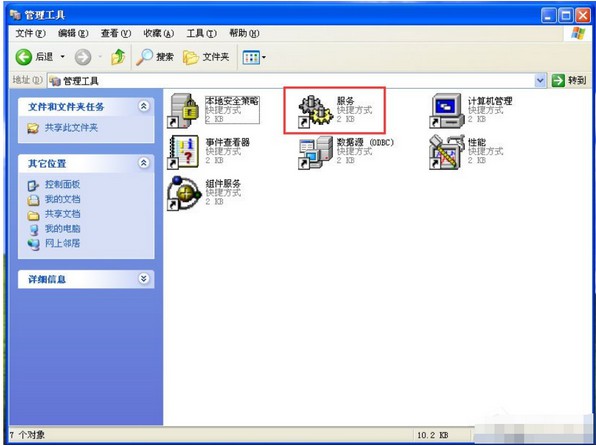Image resolution: width=596 pixels, height=446 pixels.
Task: Select the 事件查看器 icon
Action: tap(184, 152)
